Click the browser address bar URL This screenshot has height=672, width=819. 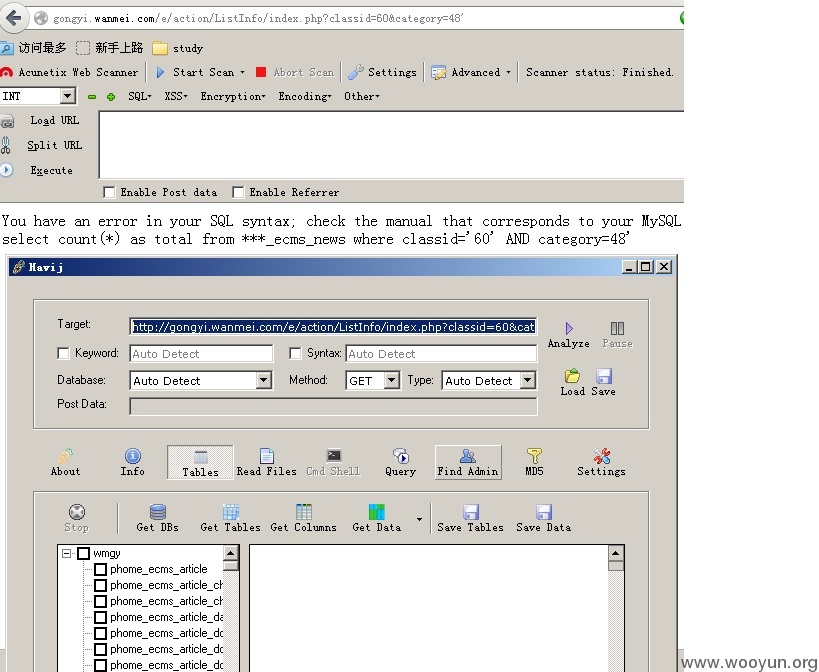pos(258,18)
